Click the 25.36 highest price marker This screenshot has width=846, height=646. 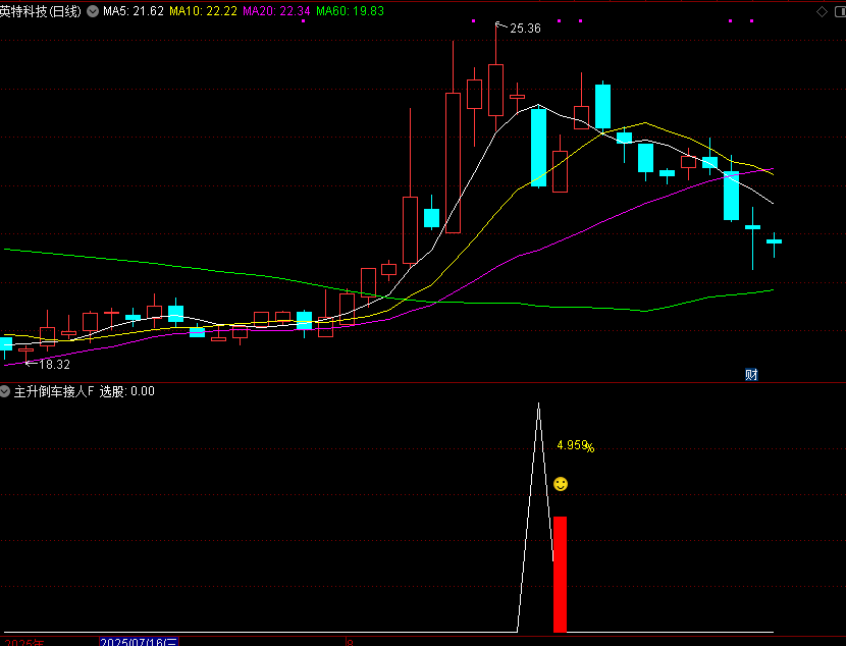(524, 28)
